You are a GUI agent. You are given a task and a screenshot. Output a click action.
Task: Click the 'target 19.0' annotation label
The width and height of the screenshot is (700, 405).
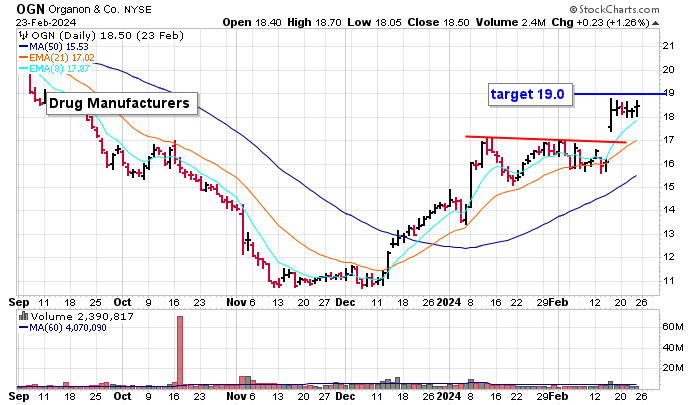[x=530, y=94]
